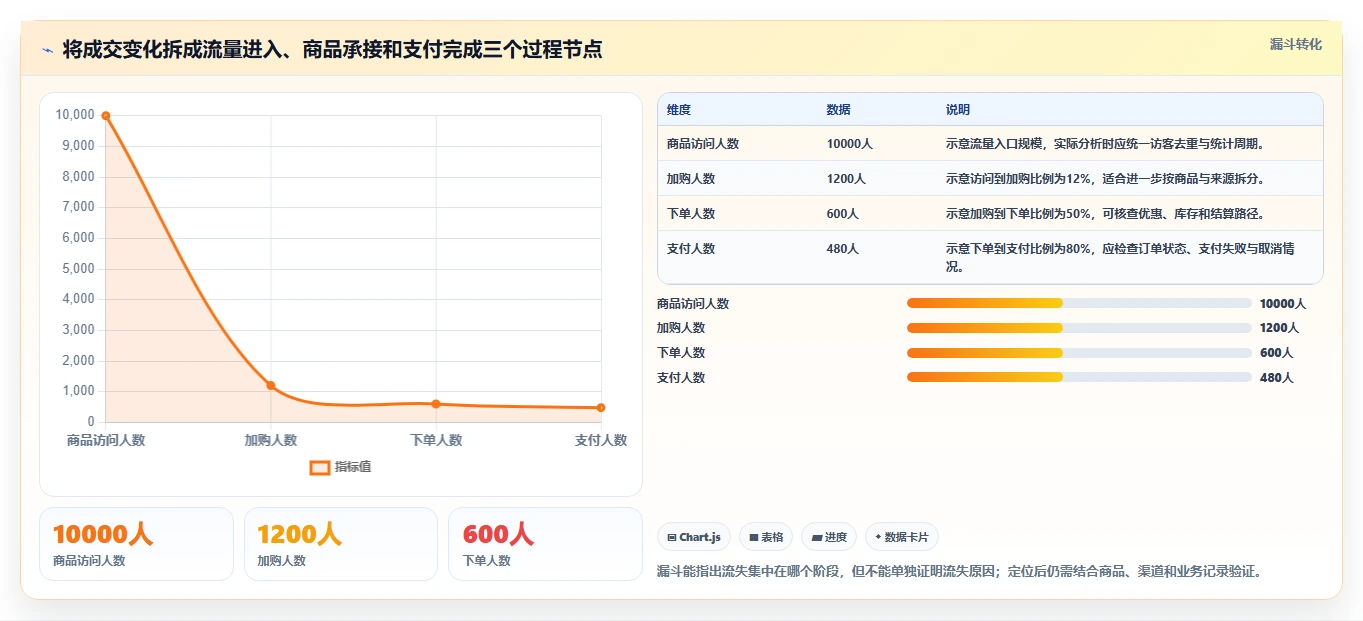Select the 进度 chip
1363x621 pixels.
[829, 537]
